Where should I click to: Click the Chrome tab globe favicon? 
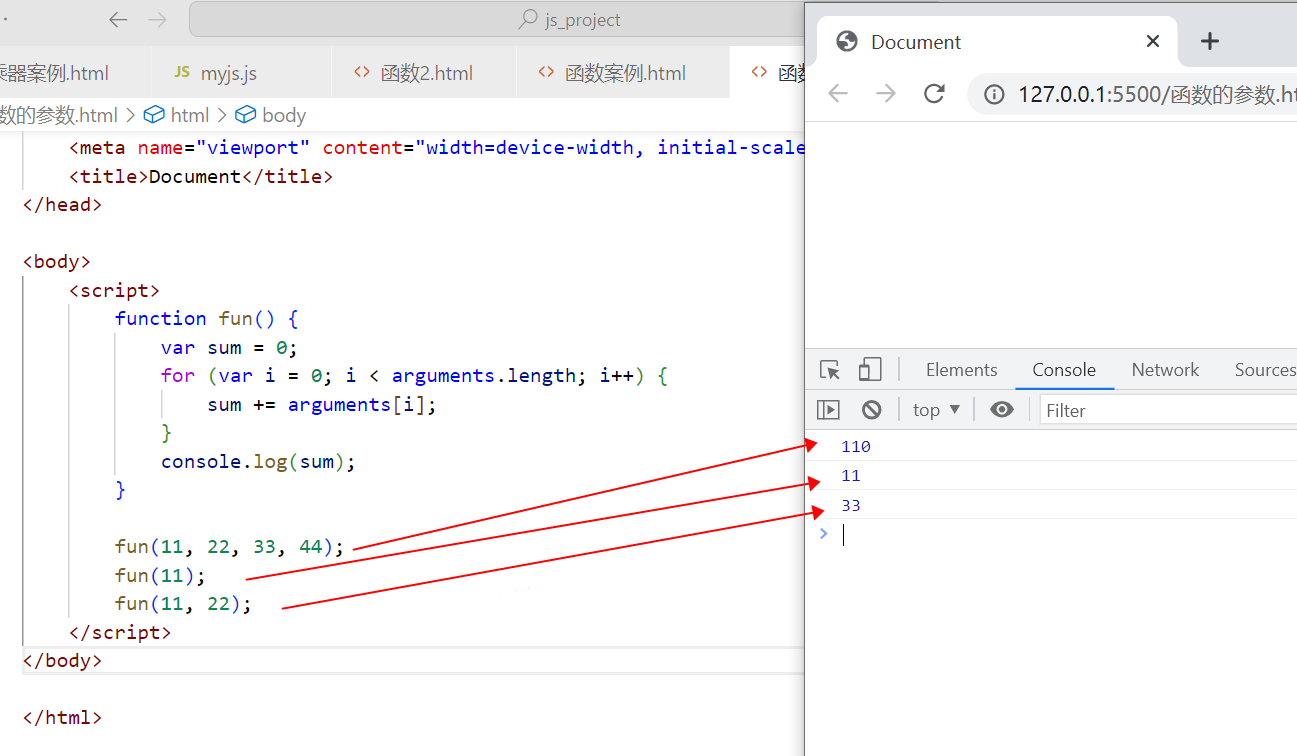tap(847, 41)
